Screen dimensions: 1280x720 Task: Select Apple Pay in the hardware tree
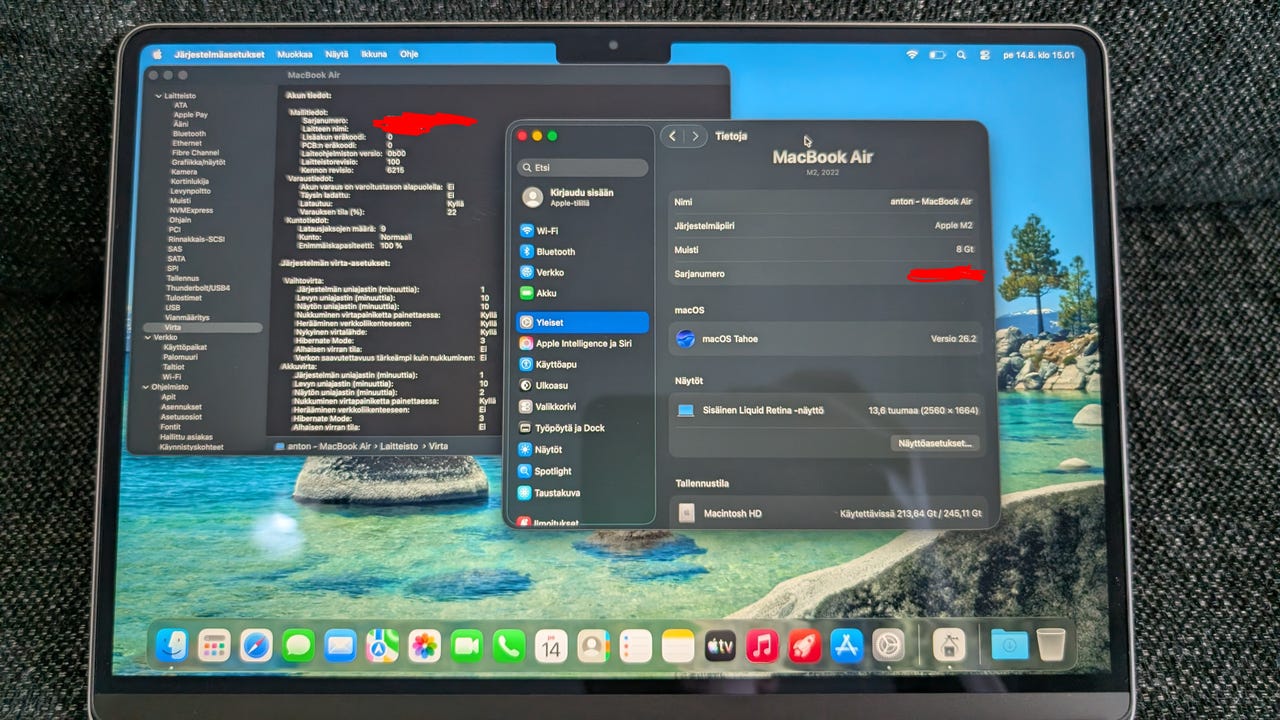pyautogui.click(x=190, y=114)
